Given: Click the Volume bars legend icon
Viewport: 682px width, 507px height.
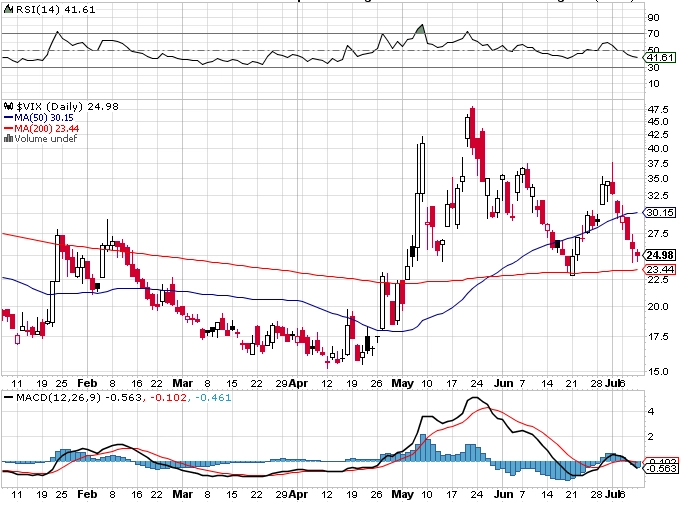Looking at the screenshot, I should (8, 139).
